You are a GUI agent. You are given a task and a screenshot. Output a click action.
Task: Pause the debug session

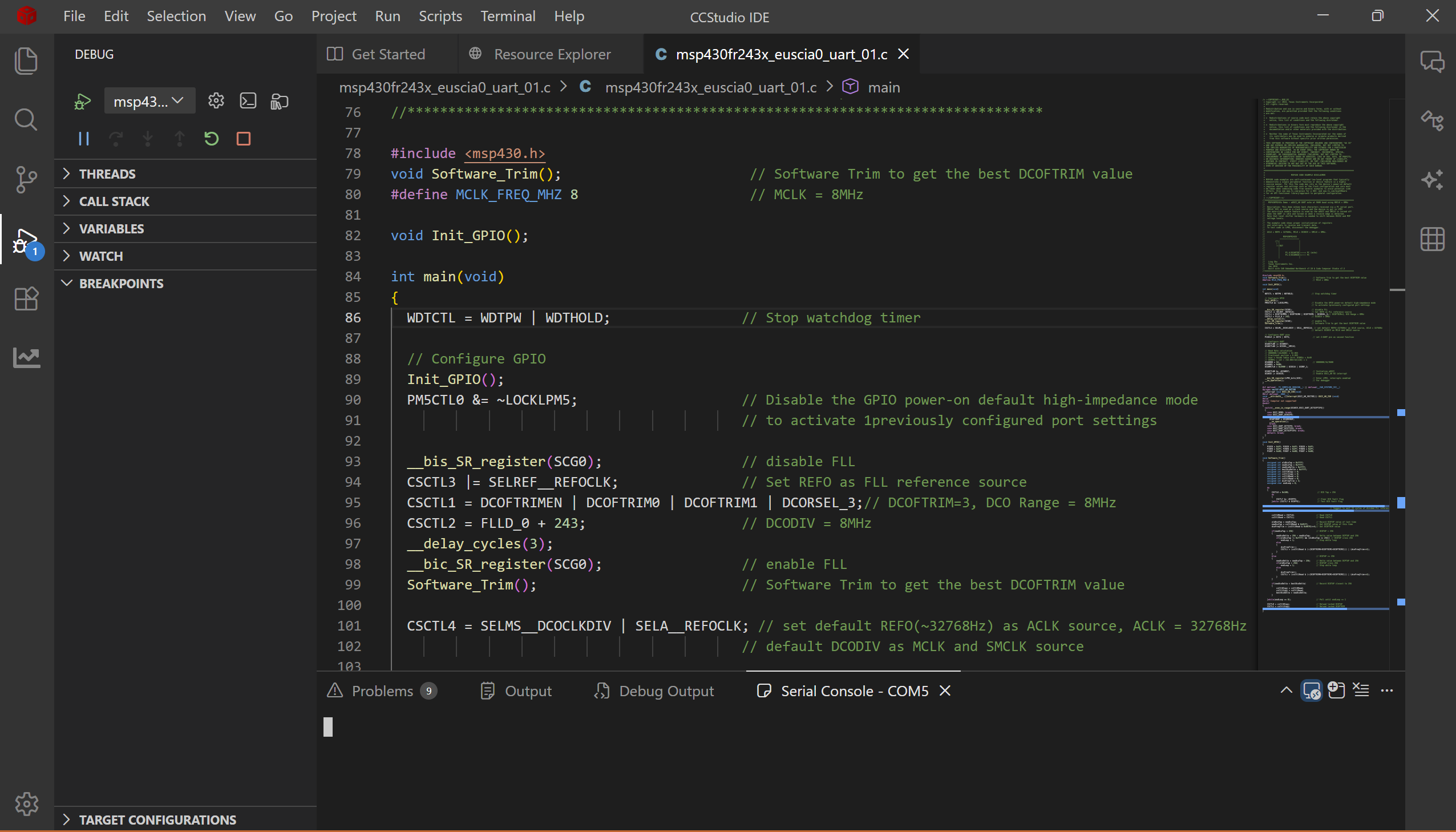coord(84,138)
